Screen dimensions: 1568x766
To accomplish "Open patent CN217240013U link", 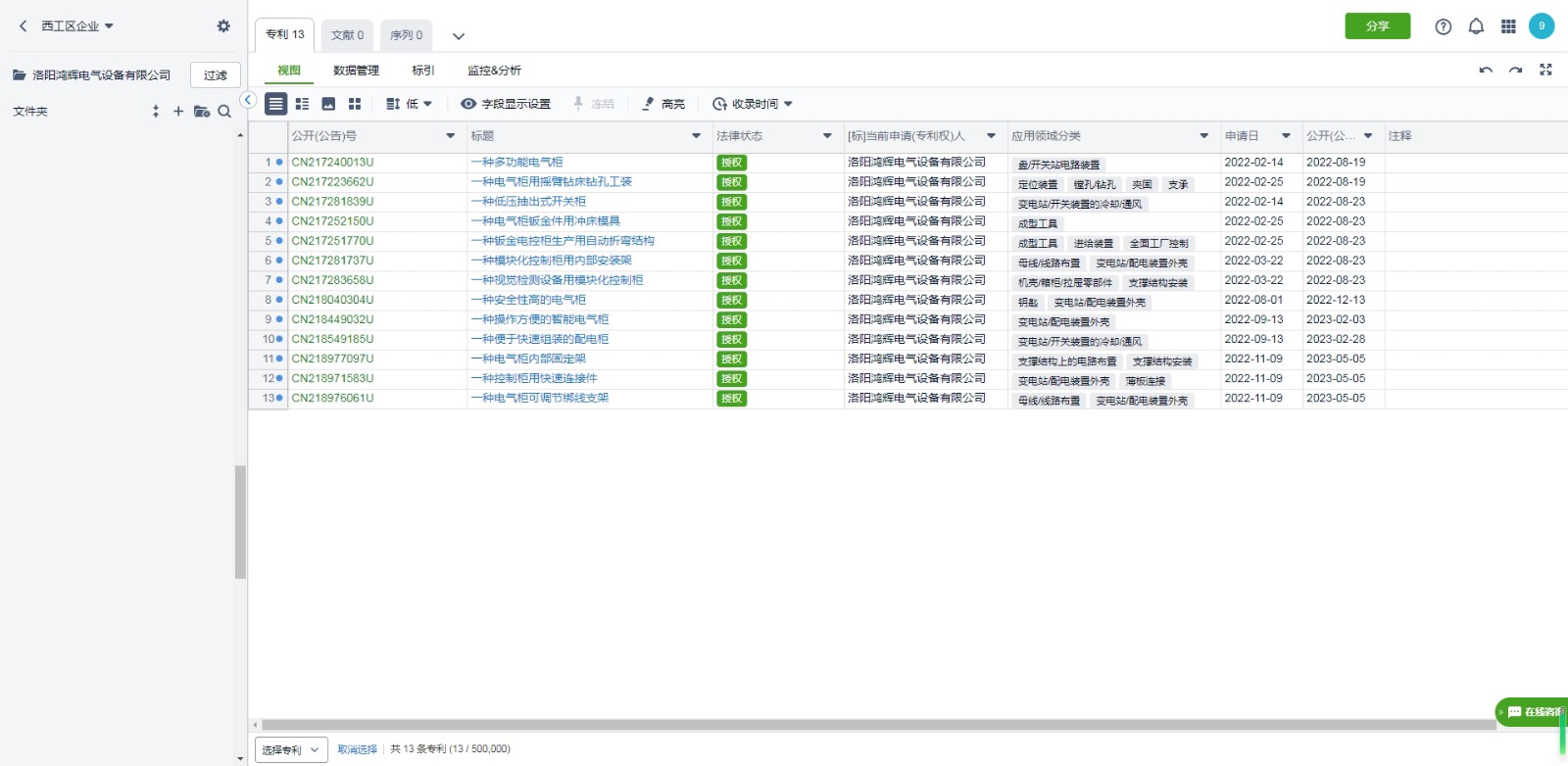I will point(332,163).
